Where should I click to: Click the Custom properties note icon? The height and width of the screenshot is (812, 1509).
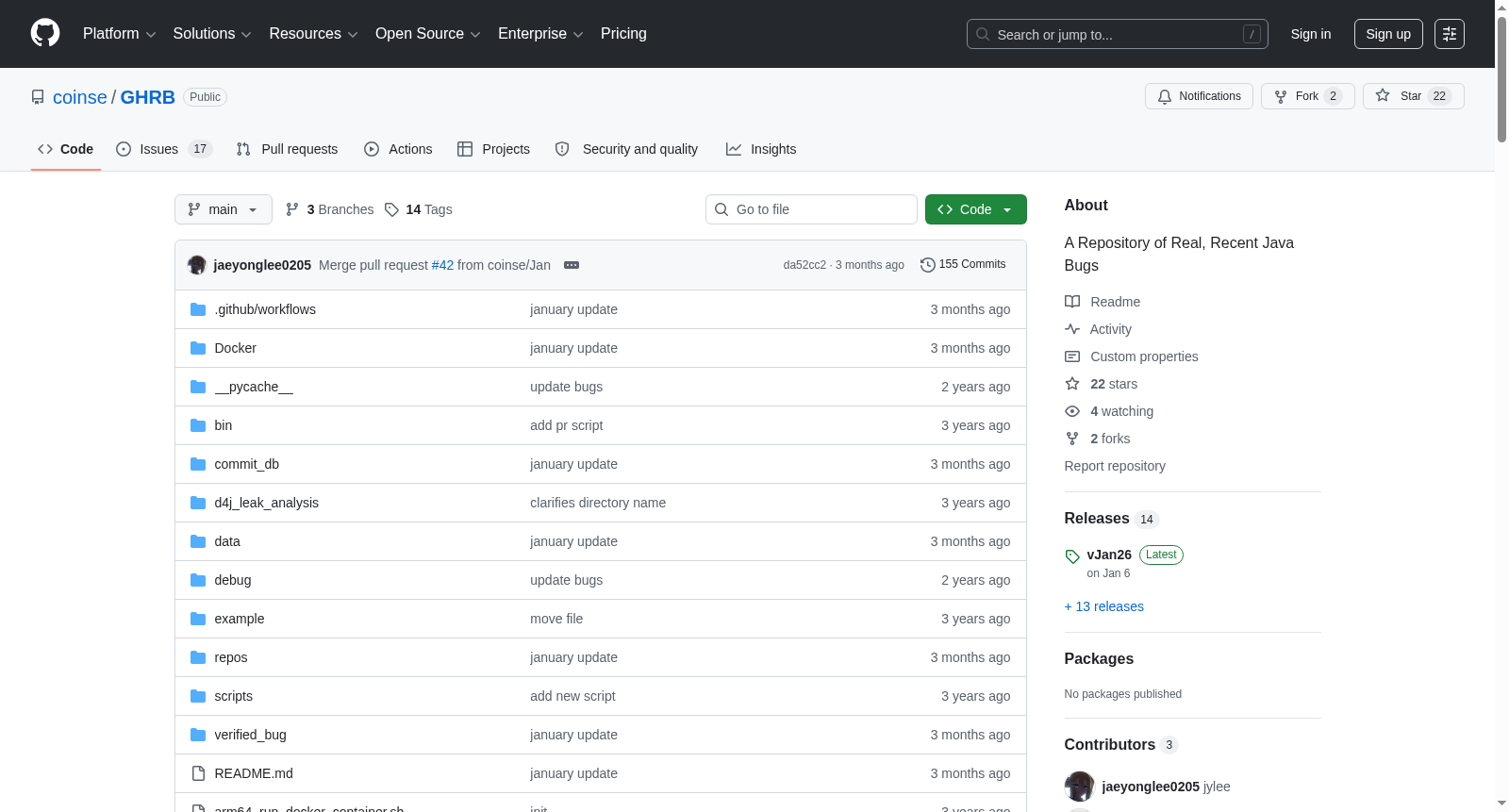tap(1072, 356)
